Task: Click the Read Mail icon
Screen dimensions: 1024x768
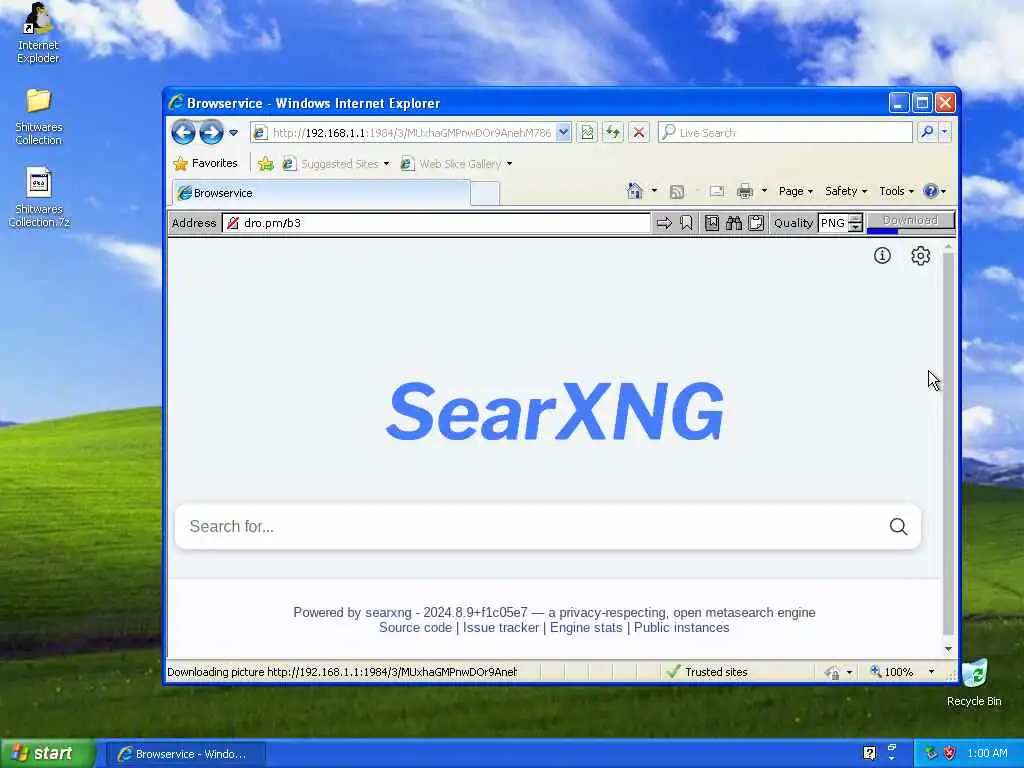Action: [717, 191]
